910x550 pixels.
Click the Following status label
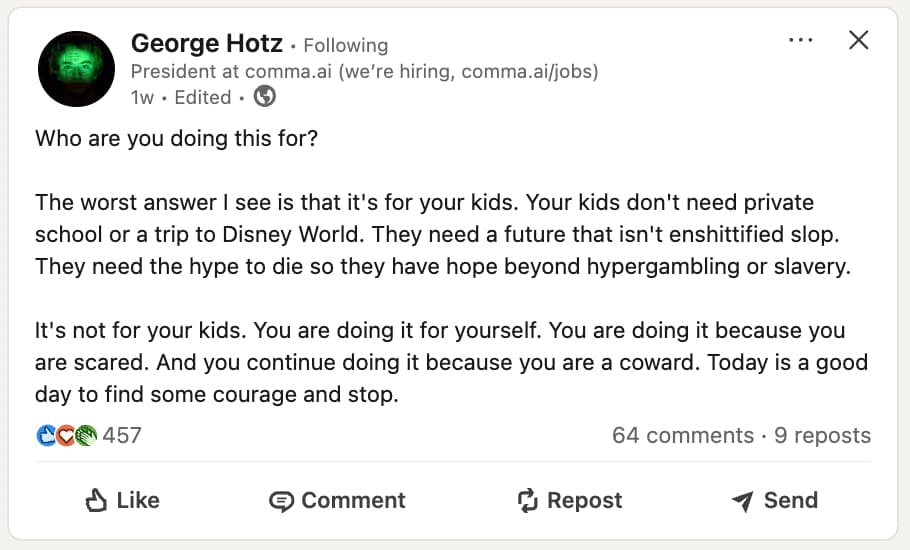point(345,46)
